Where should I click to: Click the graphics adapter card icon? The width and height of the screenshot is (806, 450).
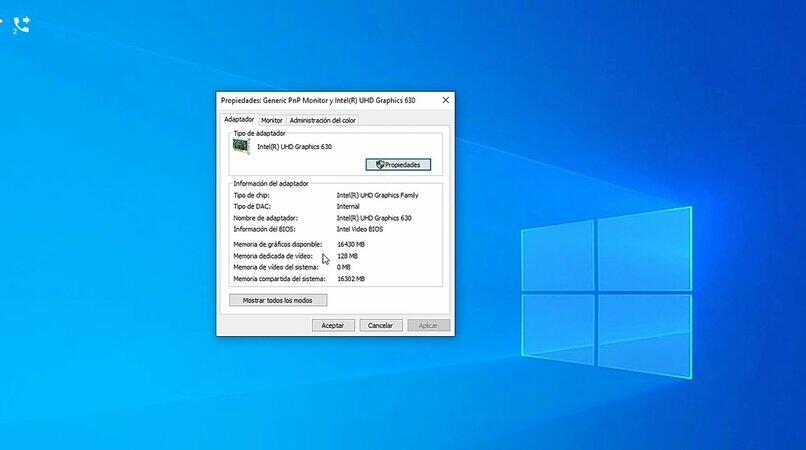pyautogui.click(x=241, y=147)
